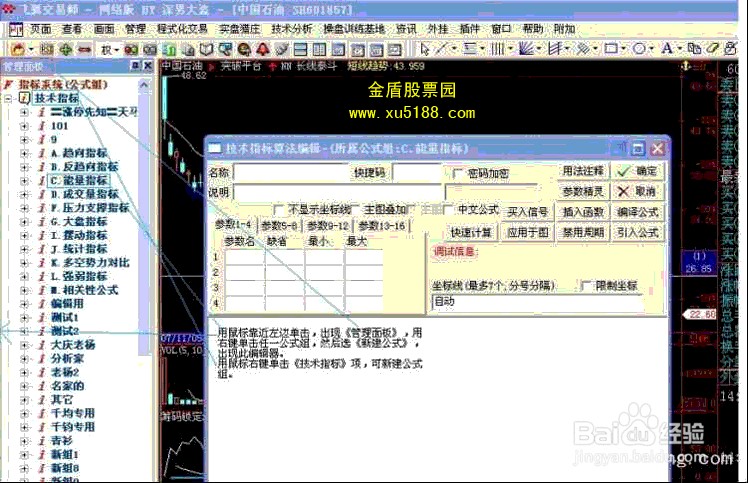Click the 引入公式 button

[x=638, y=233]
